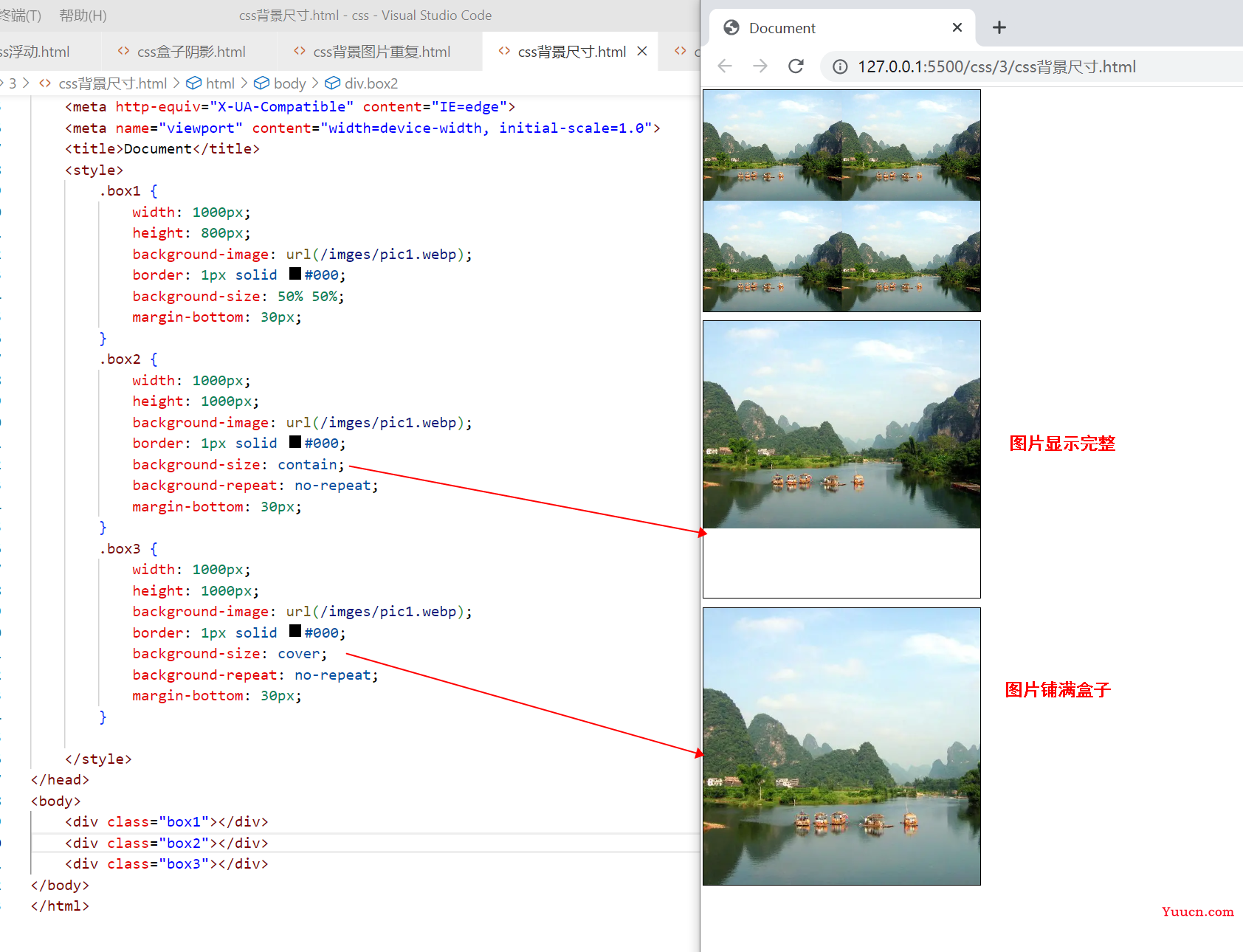The image size is (1243, 952).
Task: Open the 帮助(H) menu
Action: tap(83, 15)
